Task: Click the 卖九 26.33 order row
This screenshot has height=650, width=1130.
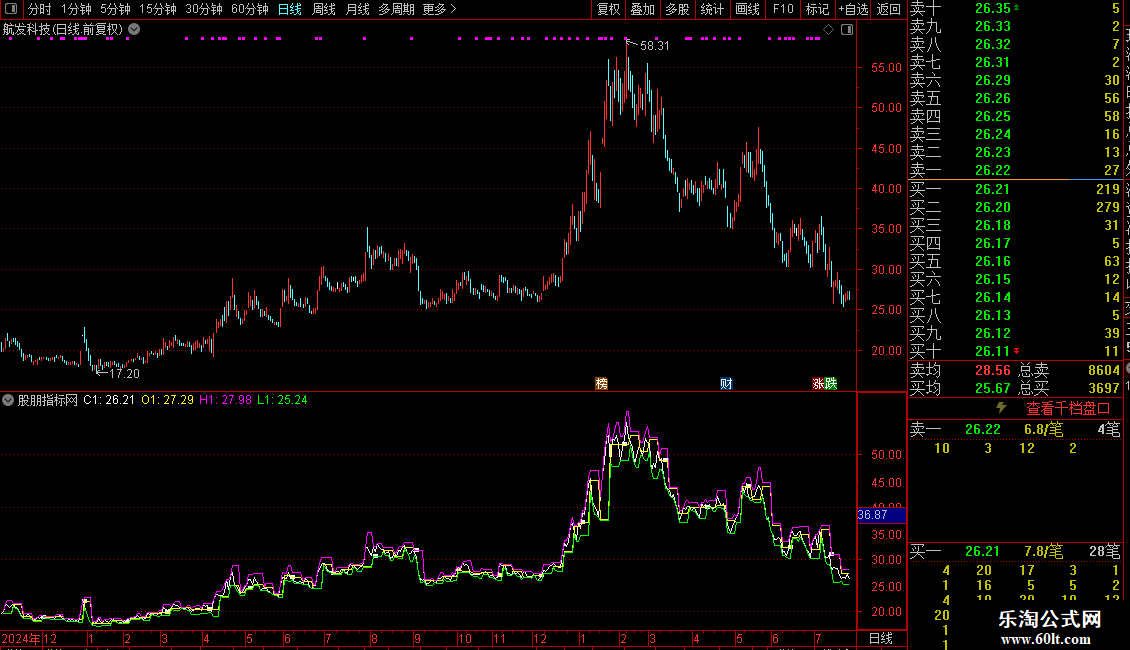Action: coord(1015,27)
